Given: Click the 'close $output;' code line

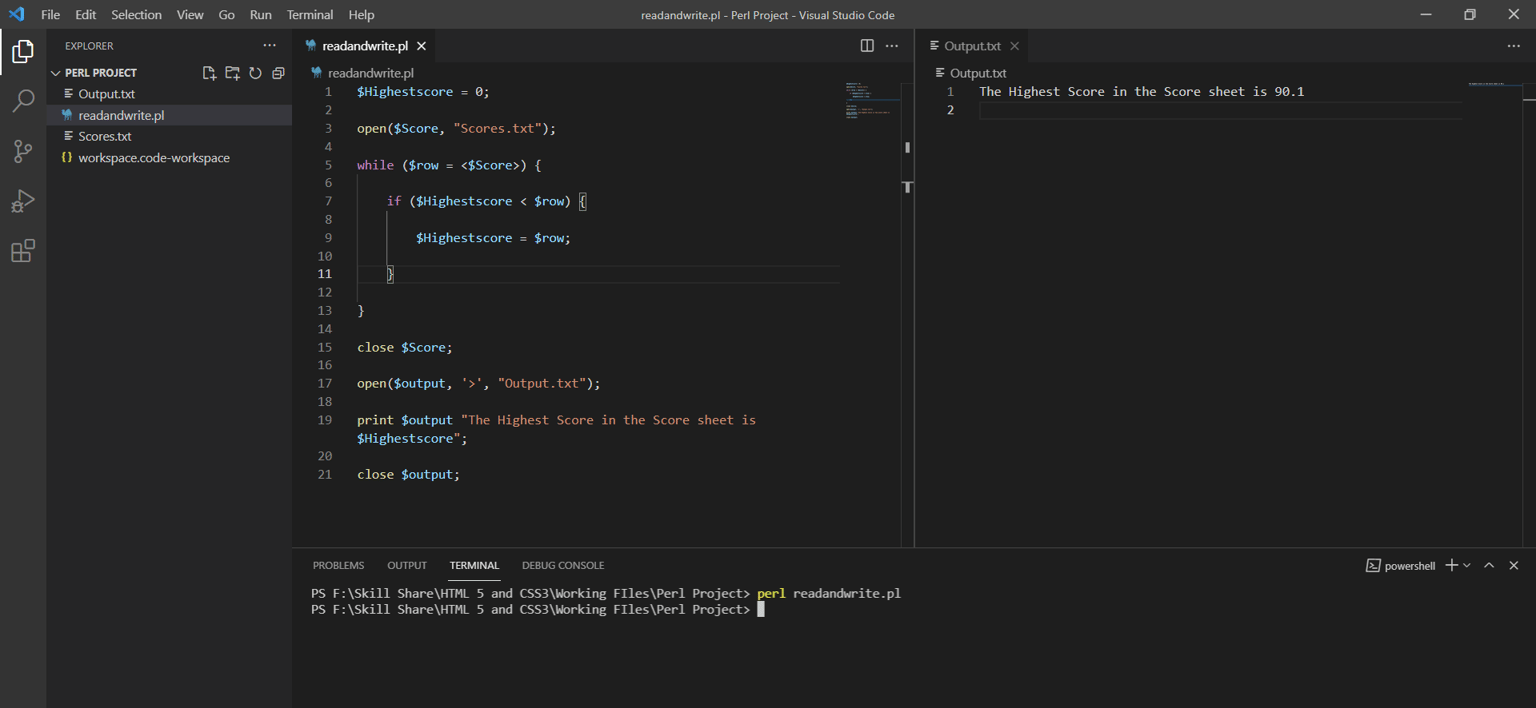Looking at the screenshot, I should point(408,474).
